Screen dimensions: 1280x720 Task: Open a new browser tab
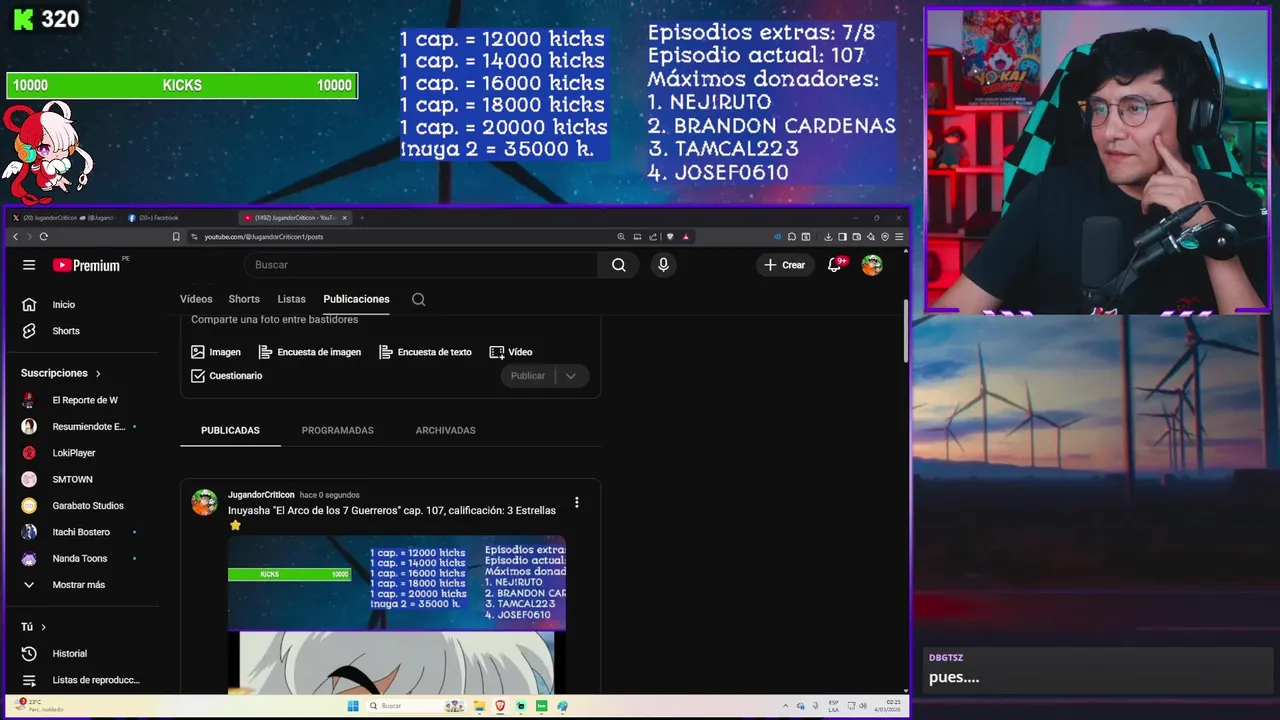click(x=362, y=218)
